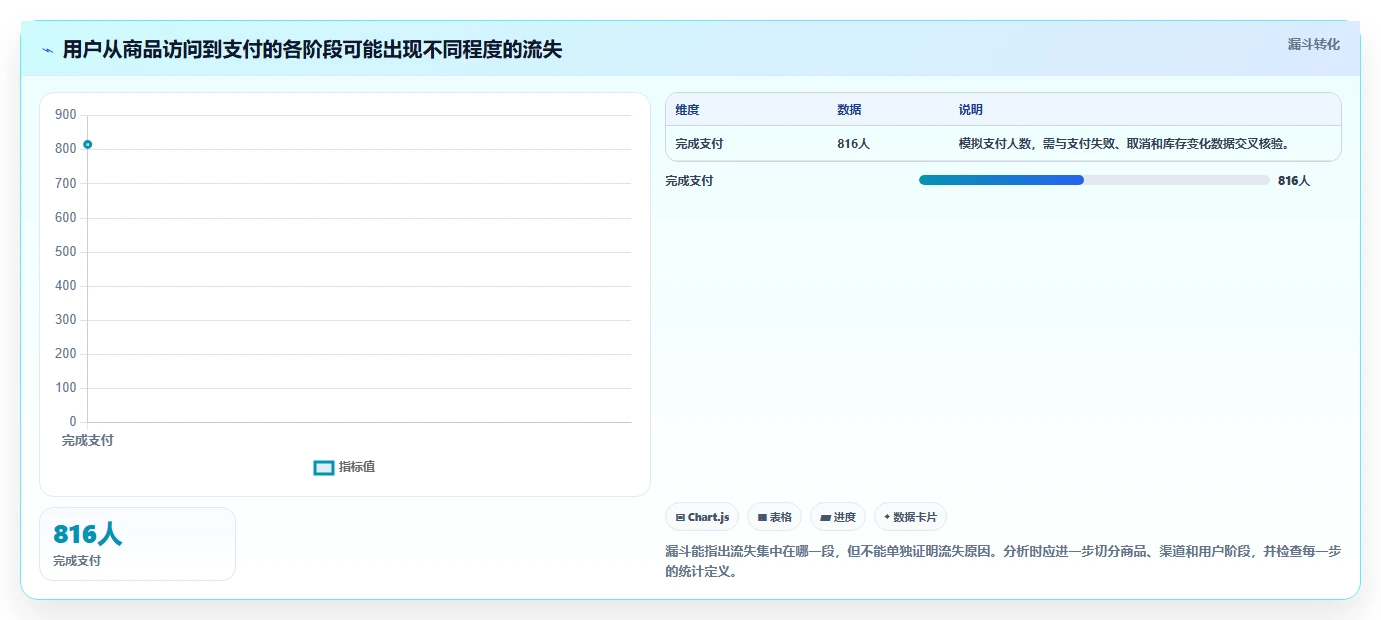Click the 表格 tag icon
The width and height of the screenshot is (1381, 620).
click(762, 518)
